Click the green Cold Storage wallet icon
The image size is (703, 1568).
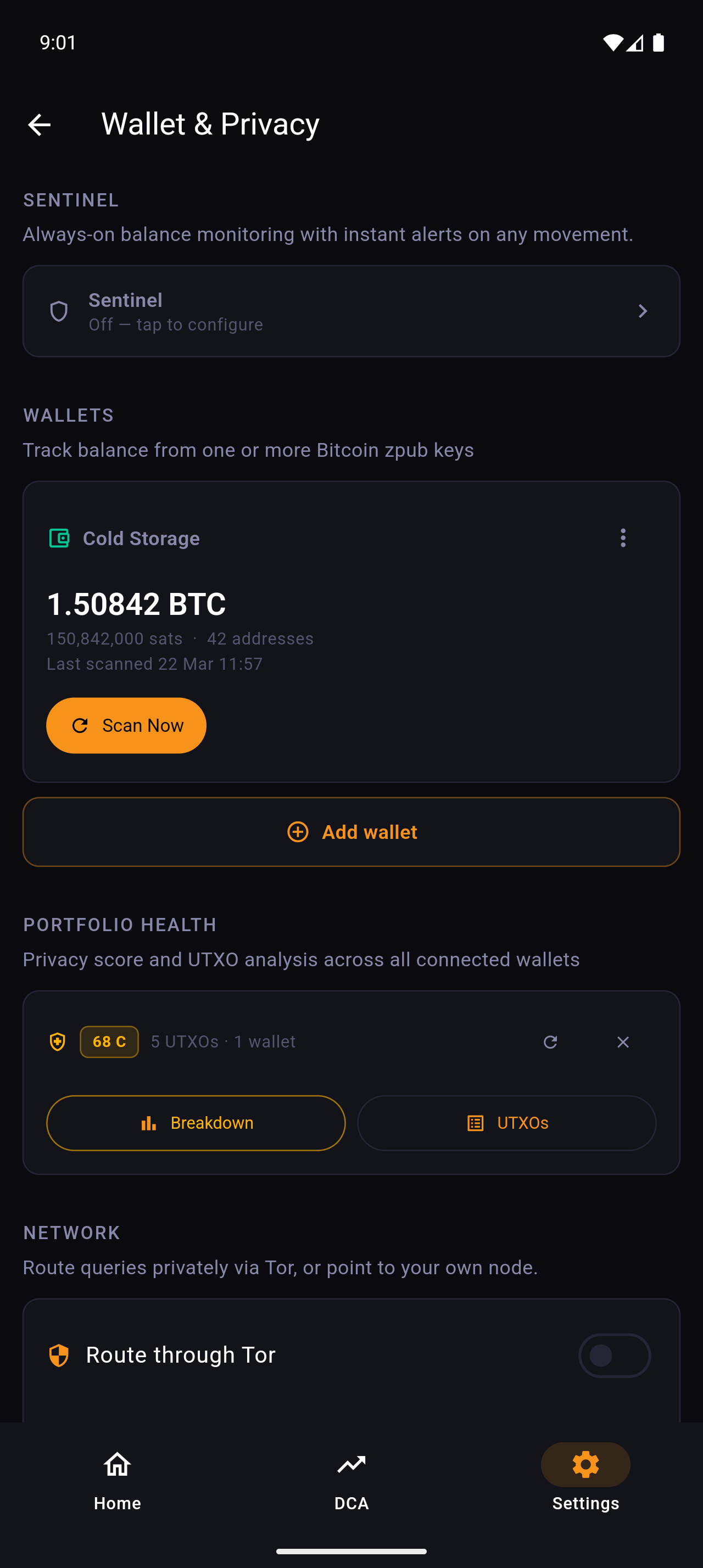click(x=59, y=538)
